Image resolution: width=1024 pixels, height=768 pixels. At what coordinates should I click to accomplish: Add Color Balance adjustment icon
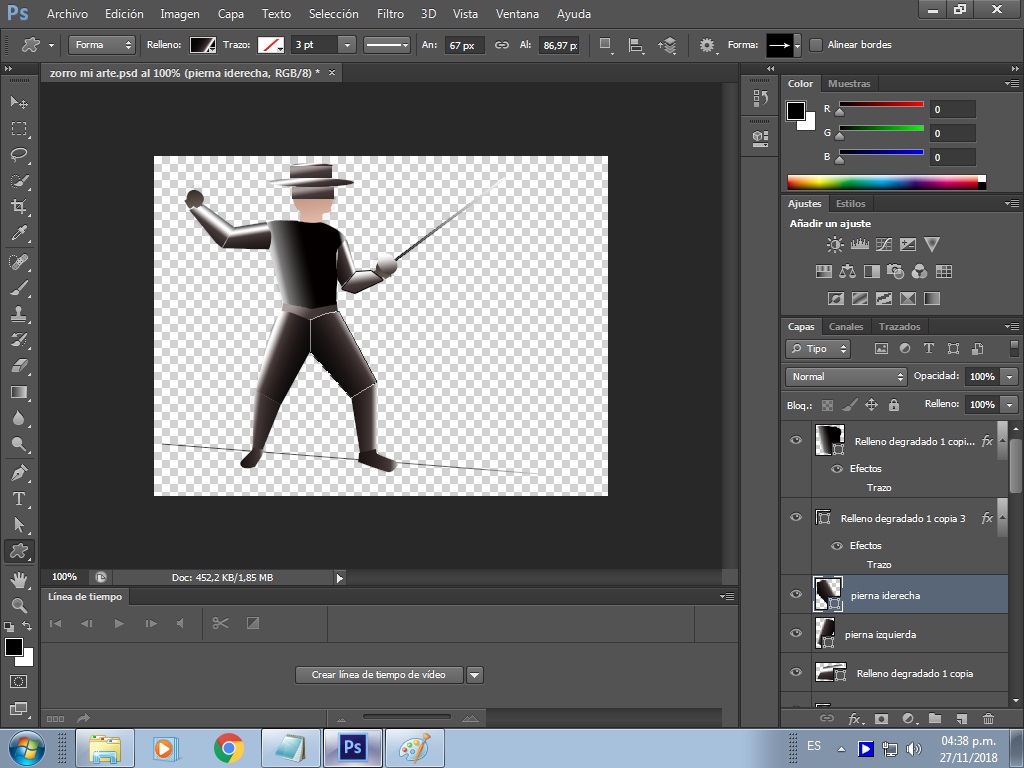click(x=848, y=272)
